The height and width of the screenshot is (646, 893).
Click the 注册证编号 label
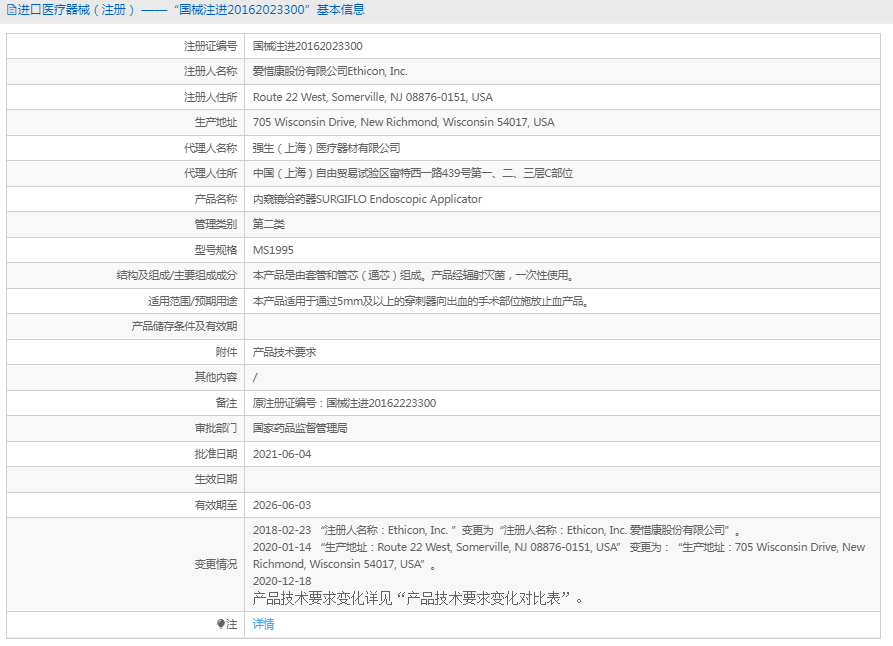click(210, 46)
